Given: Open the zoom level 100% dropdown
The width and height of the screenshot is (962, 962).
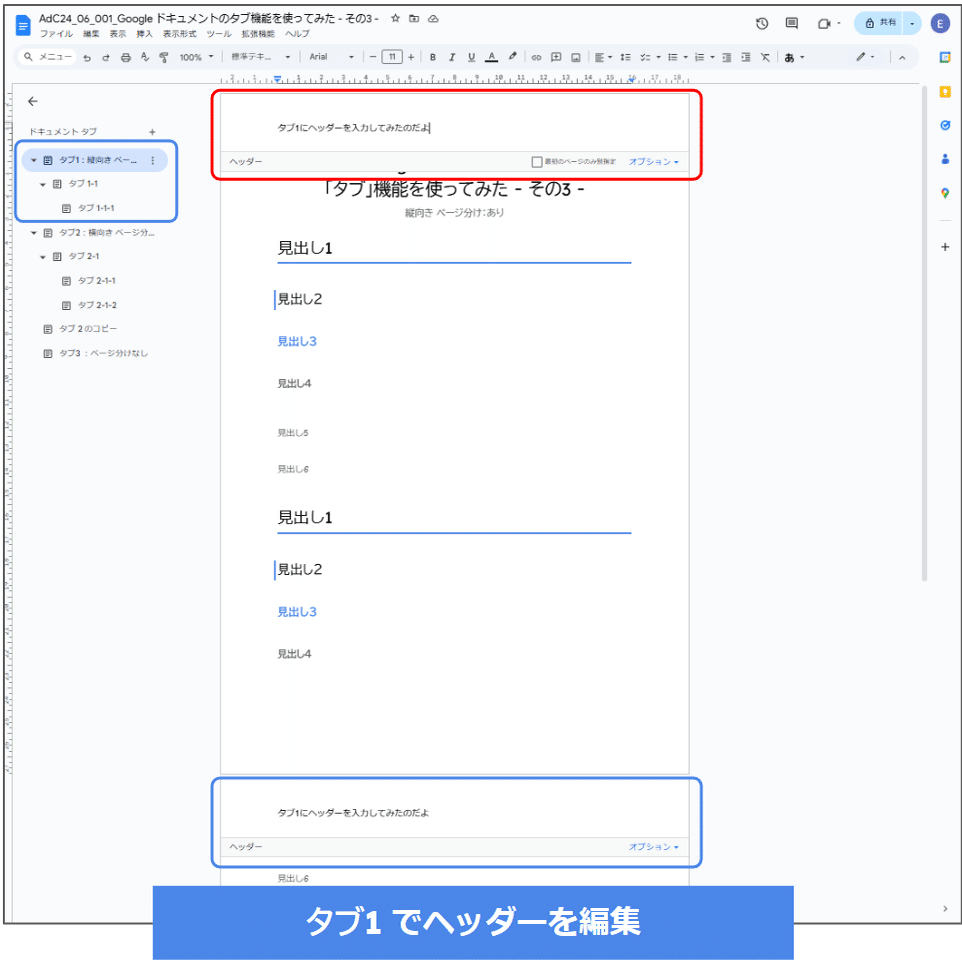Looking at the screenshot, I should coord(192,57).
